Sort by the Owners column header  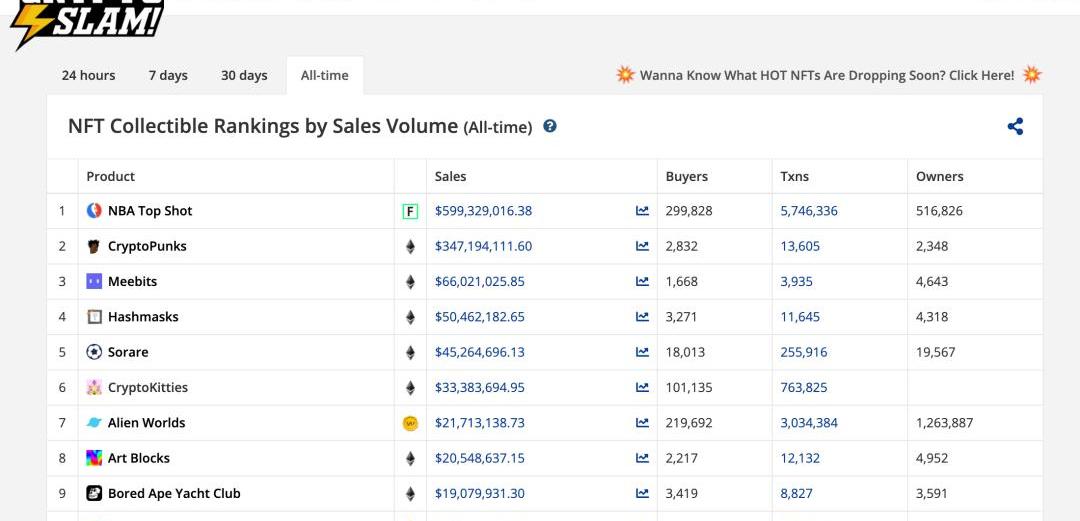(939, 176)
